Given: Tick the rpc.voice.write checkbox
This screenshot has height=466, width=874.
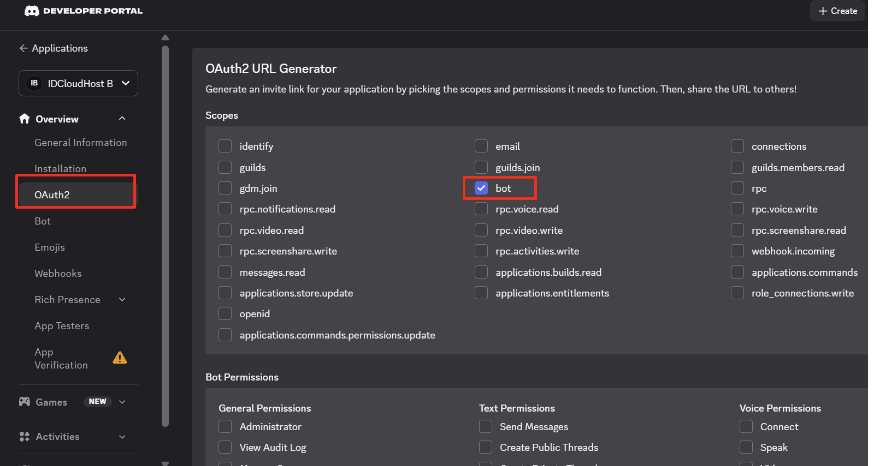Looking at the screenshot, I should (x=737, y=209).
